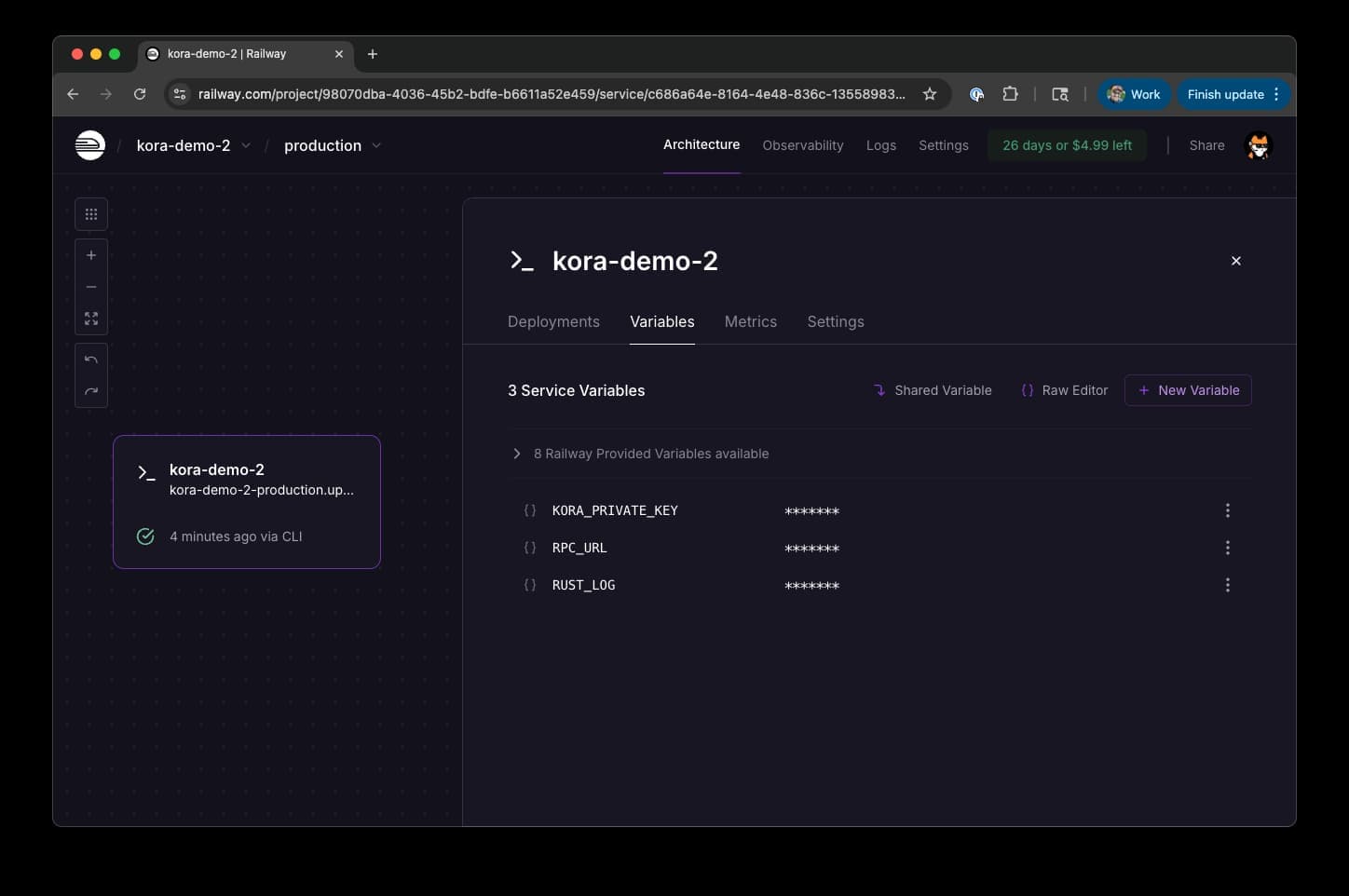The height and width of the screenshot is (896, 1349).
Task: Switch to the Metrics tab
Action: [x=750, y=321]
